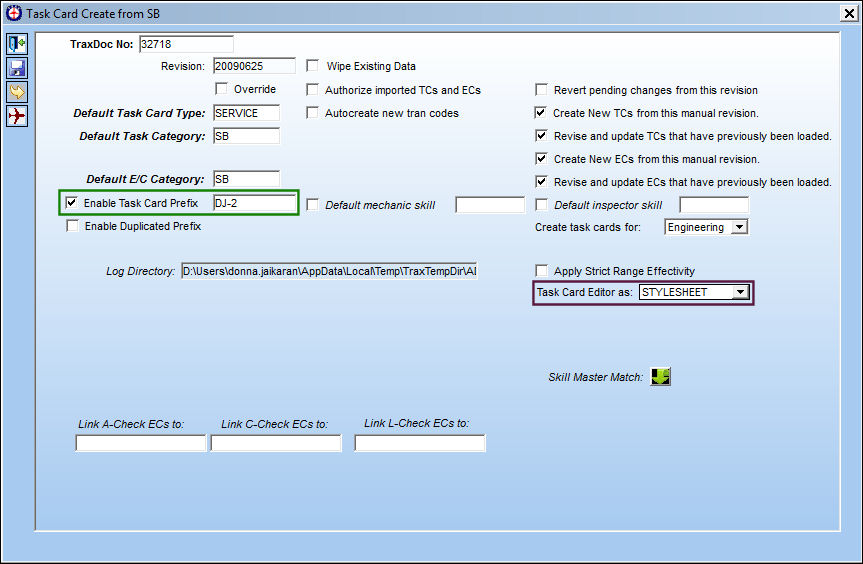Click the exit door icon in left toolbar
Image resolution: width=863 pixels, height=564 pixels.
tap(17, 44)
